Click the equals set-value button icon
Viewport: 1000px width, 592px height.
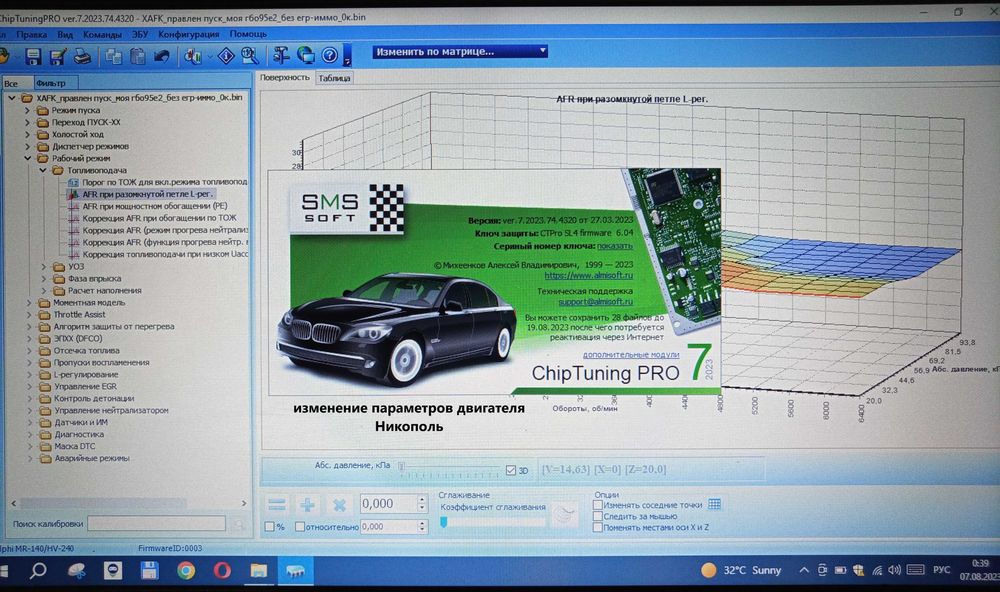pyautogui.click(x=277, y=505)
